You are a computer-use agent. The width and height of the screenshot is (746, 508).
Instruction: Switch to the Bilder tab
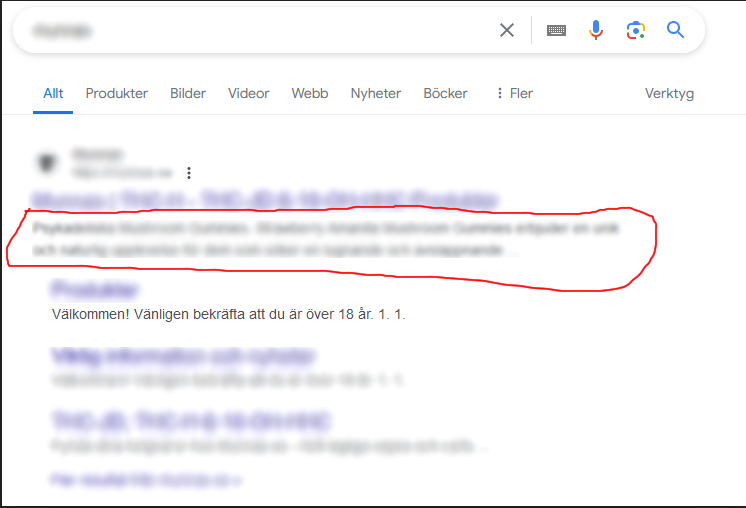pyautogui.click(x=188, y=93)
